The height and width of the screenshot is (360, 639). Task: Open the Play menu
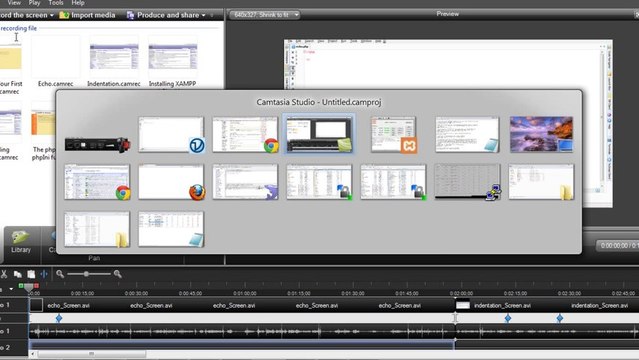(x=34, y=3)
